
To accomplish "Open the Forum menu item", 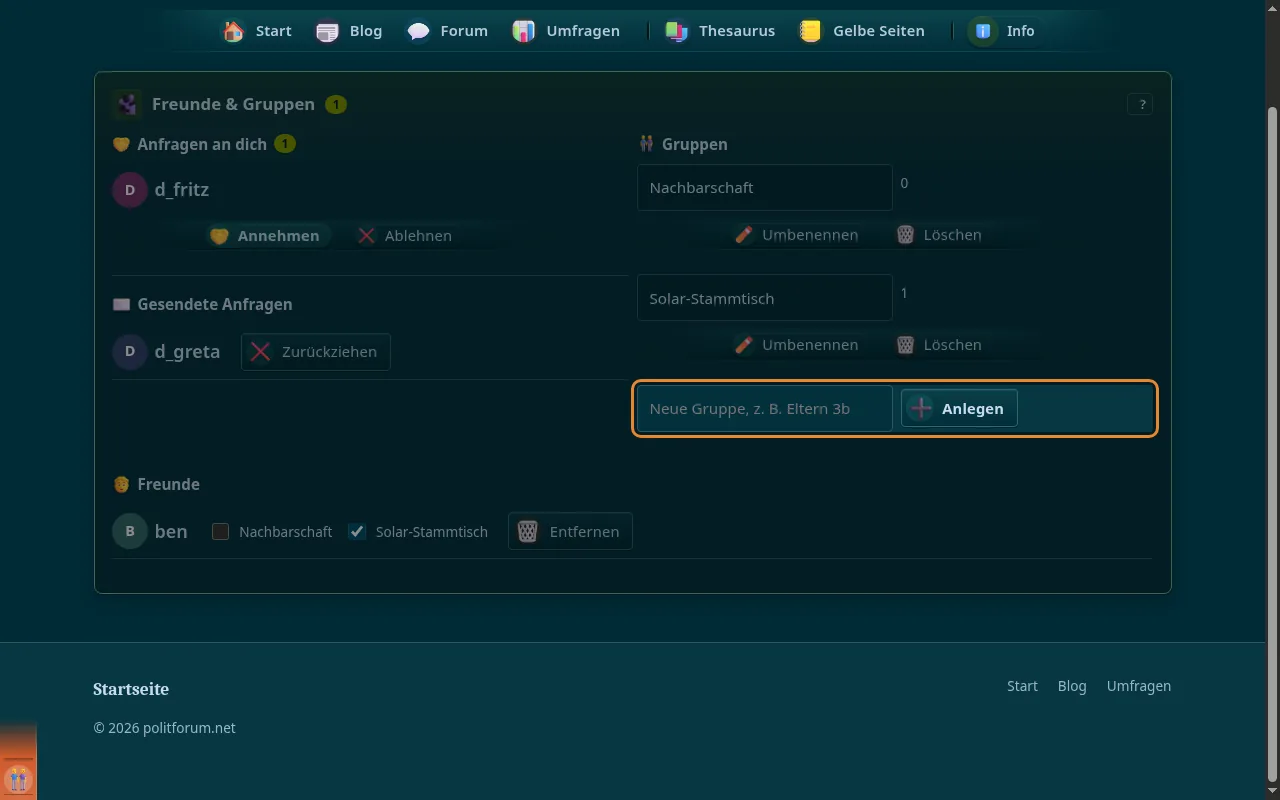I will pos(448,31).
